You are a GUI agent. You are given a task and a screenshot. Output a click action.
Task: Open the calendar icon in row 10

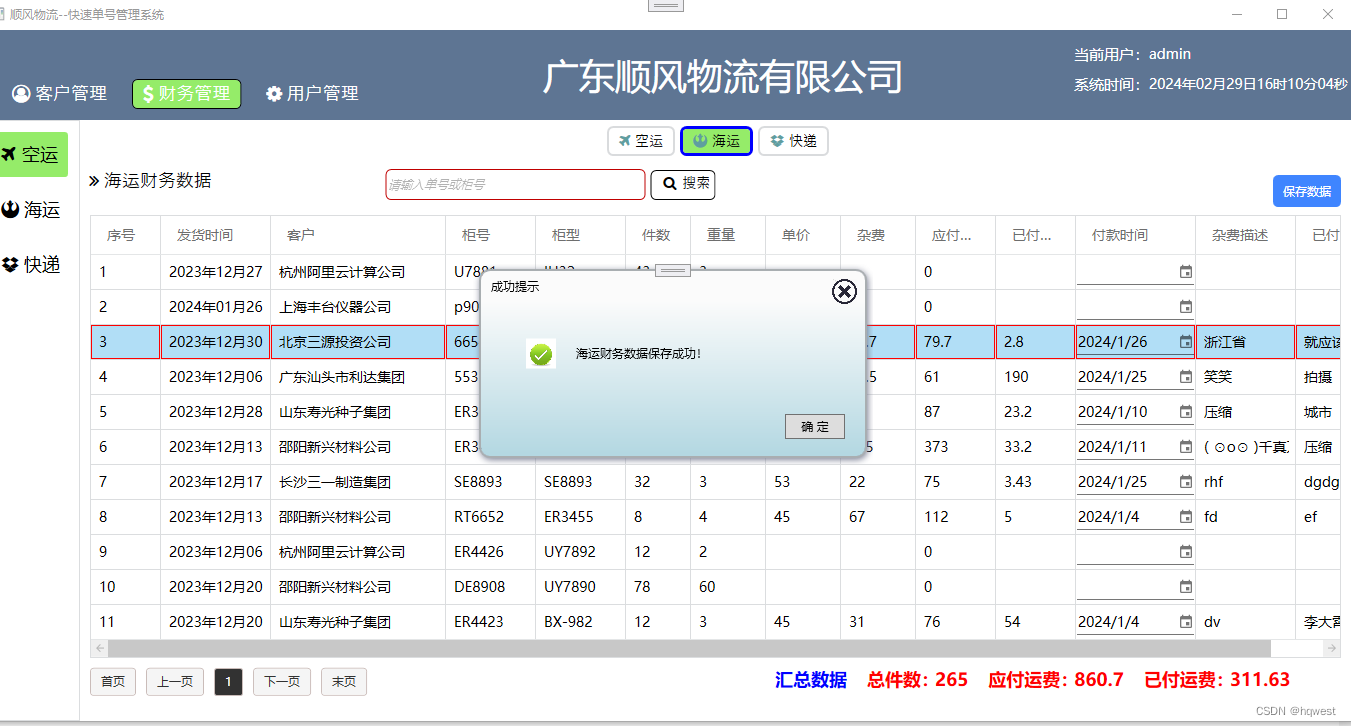tap(1186, 587)
